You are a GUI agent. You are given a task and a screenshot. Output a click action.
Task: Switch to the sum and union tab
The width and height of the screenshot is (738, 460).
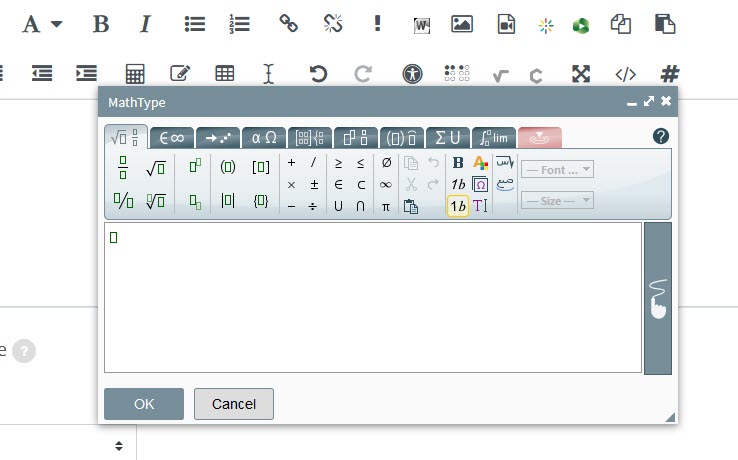click(x=448, y=138)
